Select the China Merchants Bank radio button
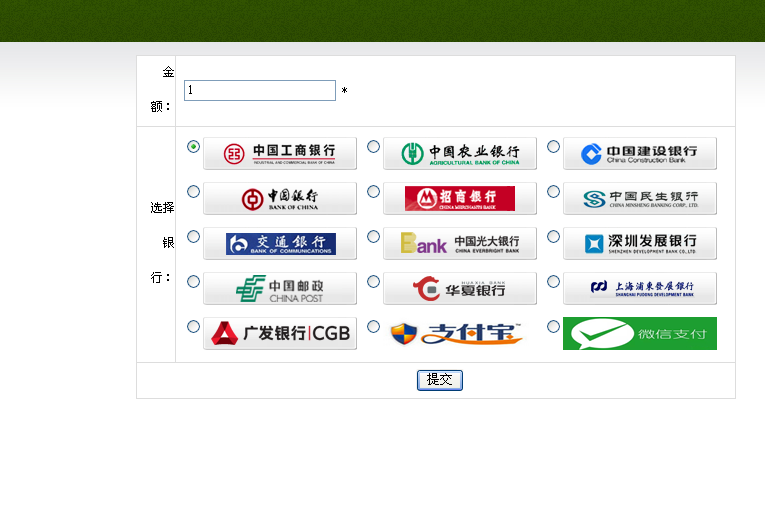 (x=373, y=191)
